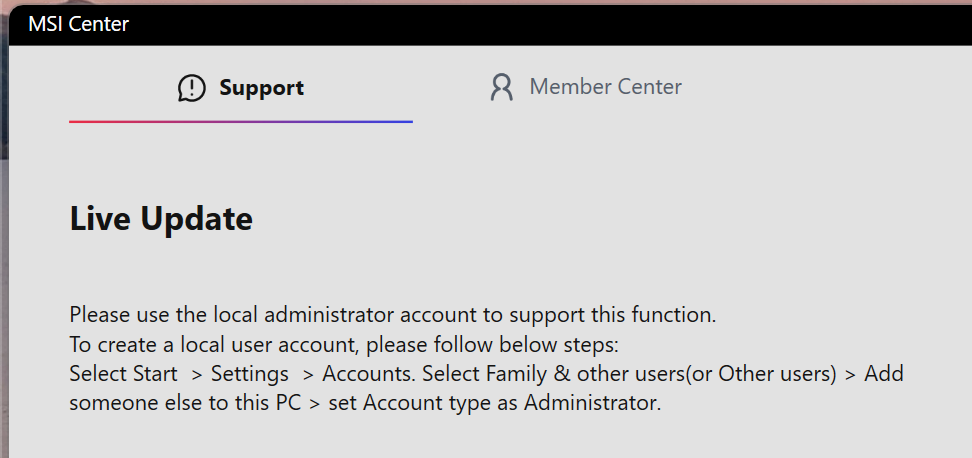Image resolution: width=972 pixels, height=458 pixels.
Task: Click the 'To create a local user account' line
Action: pyautogui.click(x=344, y=345)
